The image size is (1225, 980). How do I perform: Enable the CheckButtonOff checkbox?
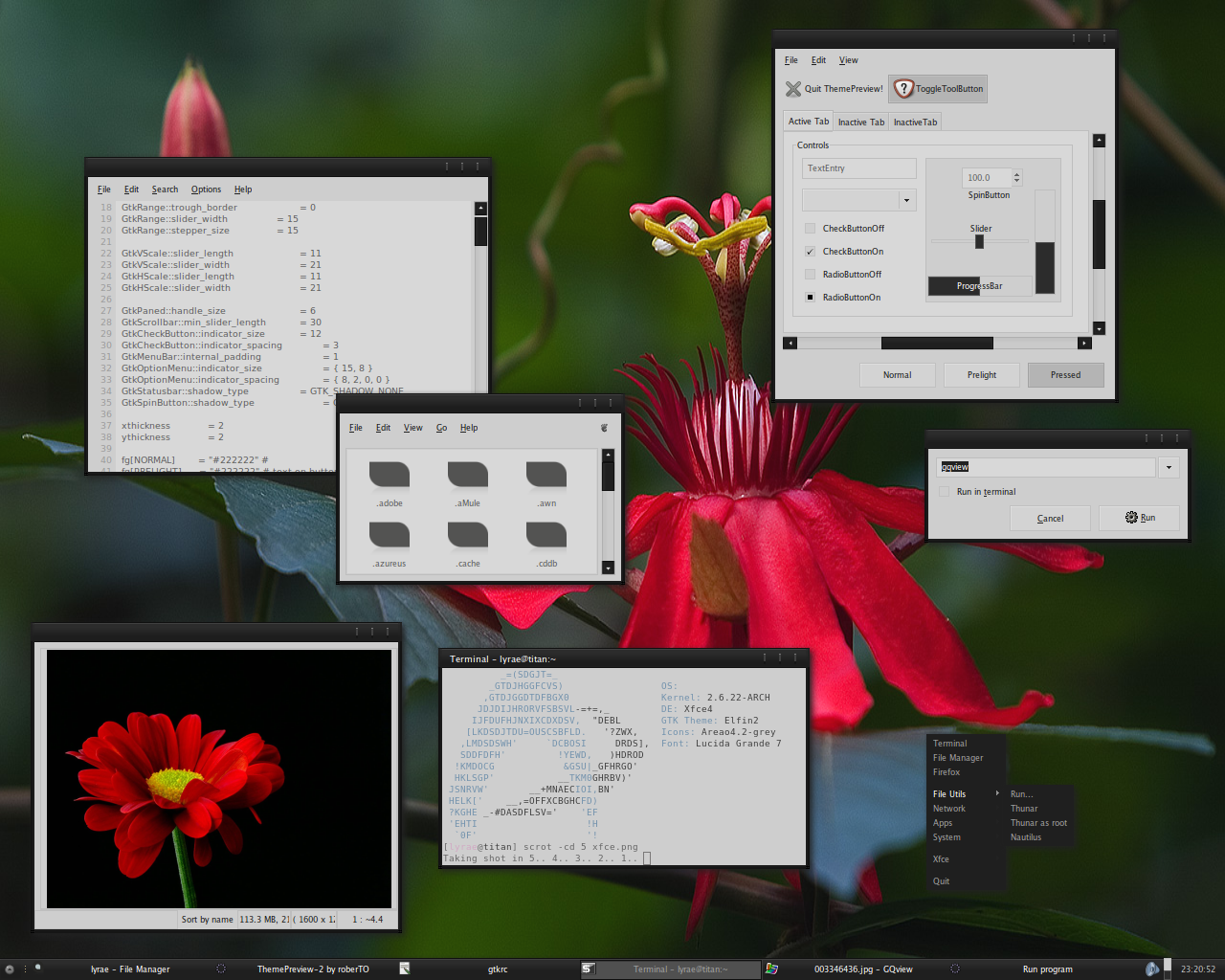coord(811,229)
